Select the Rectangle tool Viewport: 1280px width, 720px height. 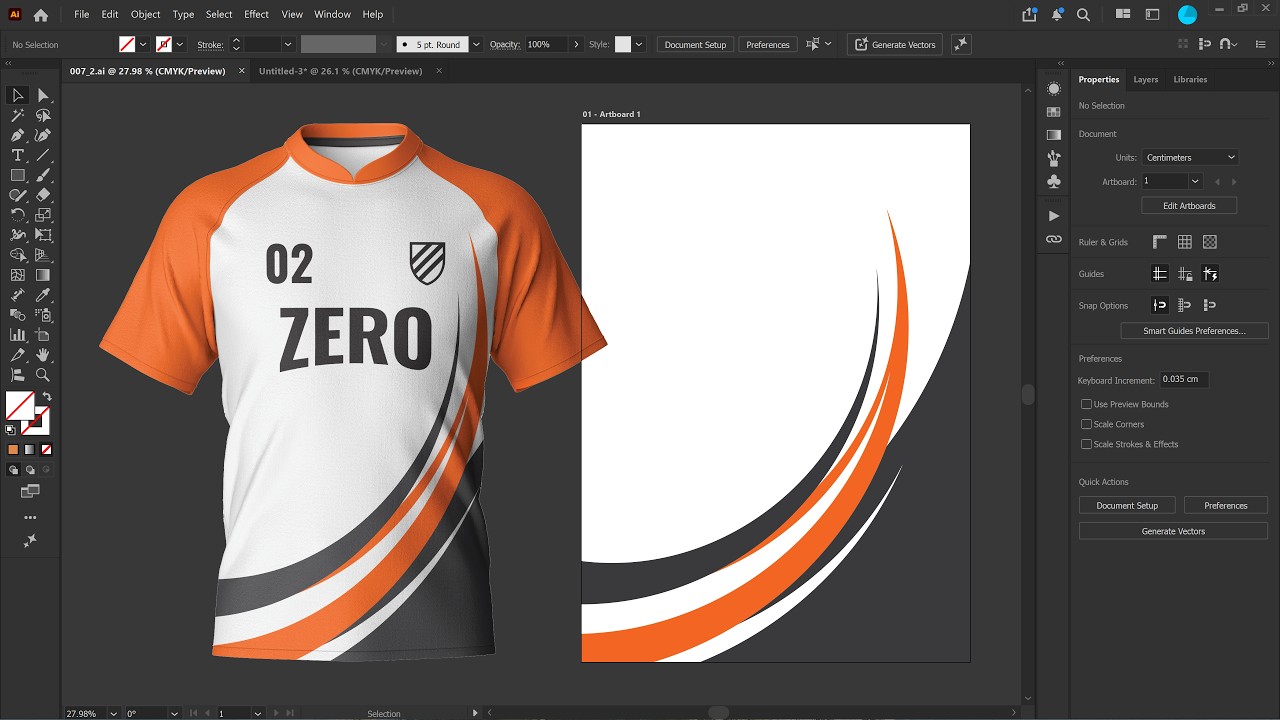tap(18, 175)
